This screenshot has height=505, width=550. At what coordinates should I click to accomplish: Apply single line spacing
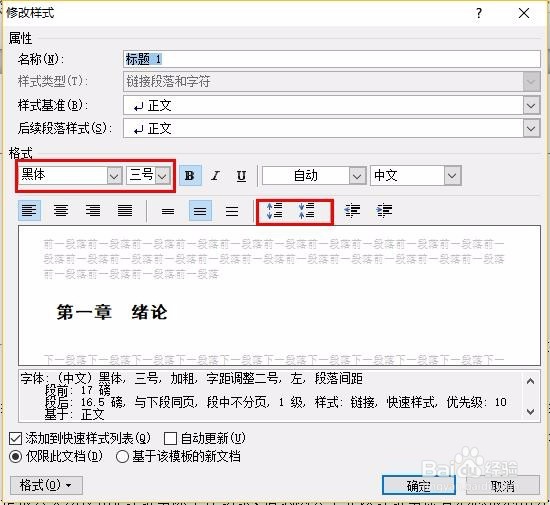[x=168, y=211]
